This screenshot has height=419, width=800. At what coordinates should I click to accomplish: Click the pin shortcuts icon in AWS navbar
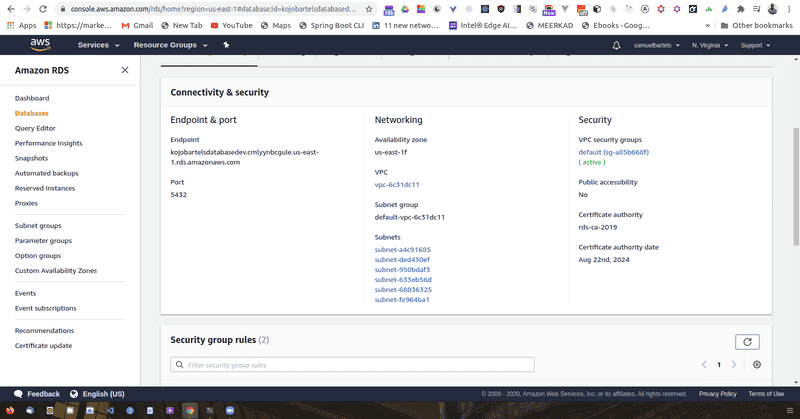tap(226, 45)
